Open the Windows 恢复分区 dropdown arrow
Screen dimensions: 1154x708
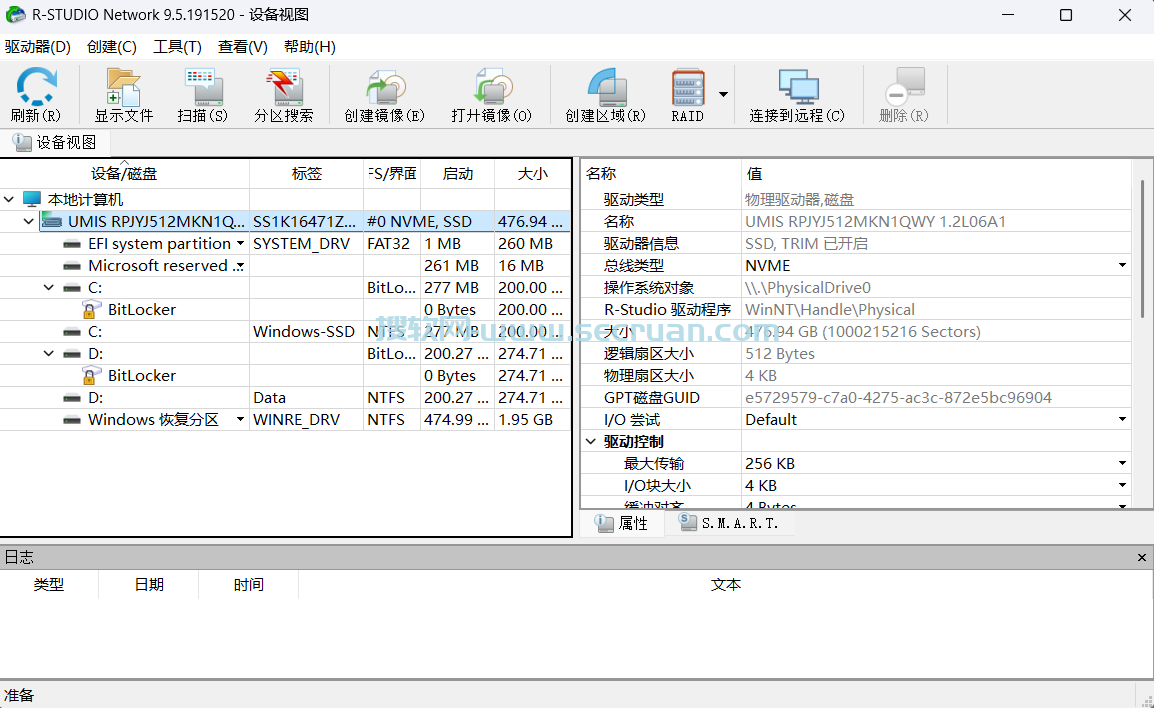tap(240, 420)
